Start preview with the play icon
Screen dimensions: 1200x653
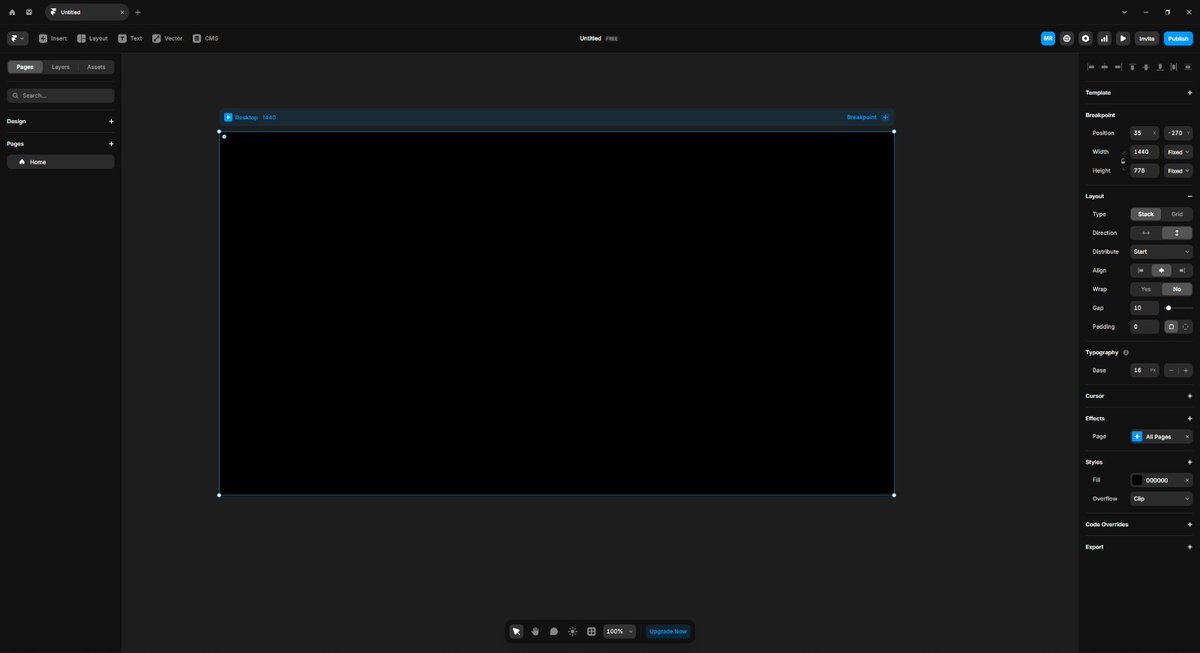(x=1123, y=38)
